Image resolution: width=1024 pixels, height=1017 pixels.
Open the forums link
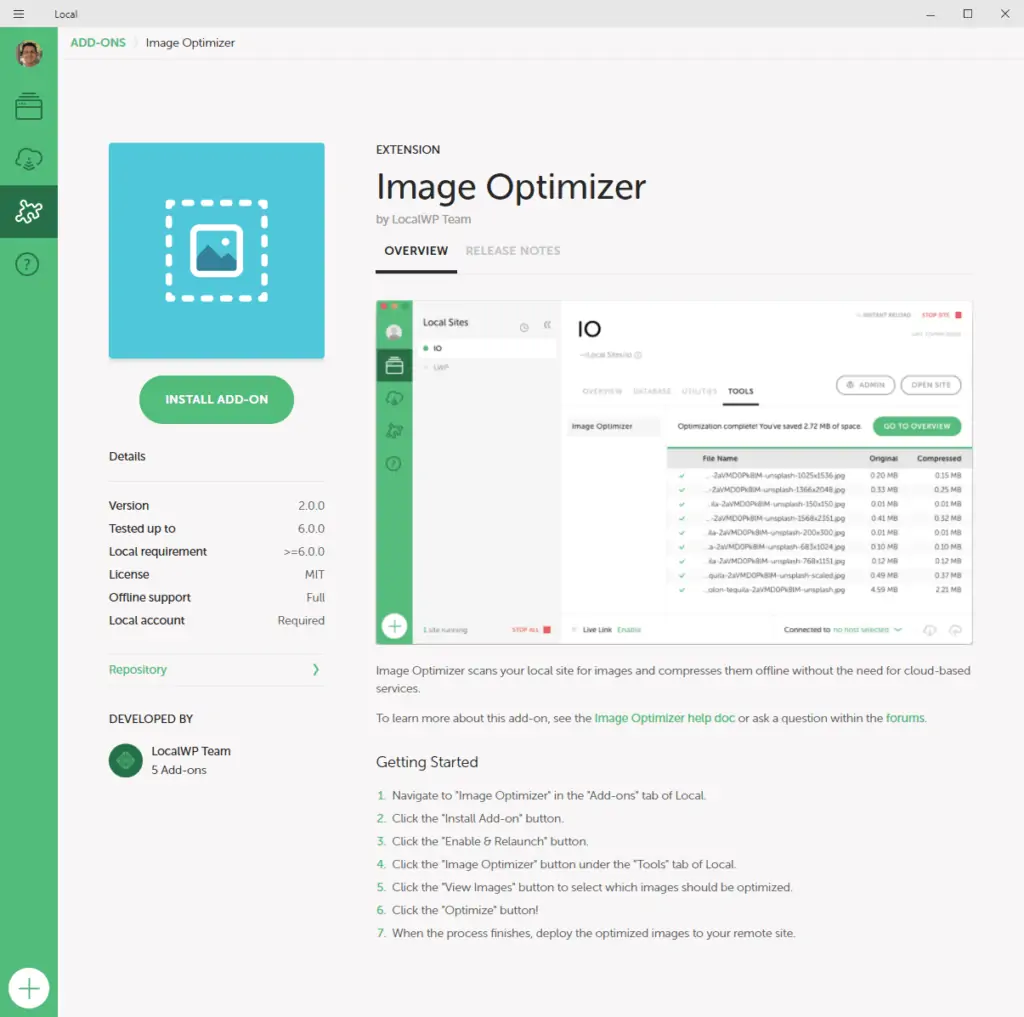pos(904,718)
